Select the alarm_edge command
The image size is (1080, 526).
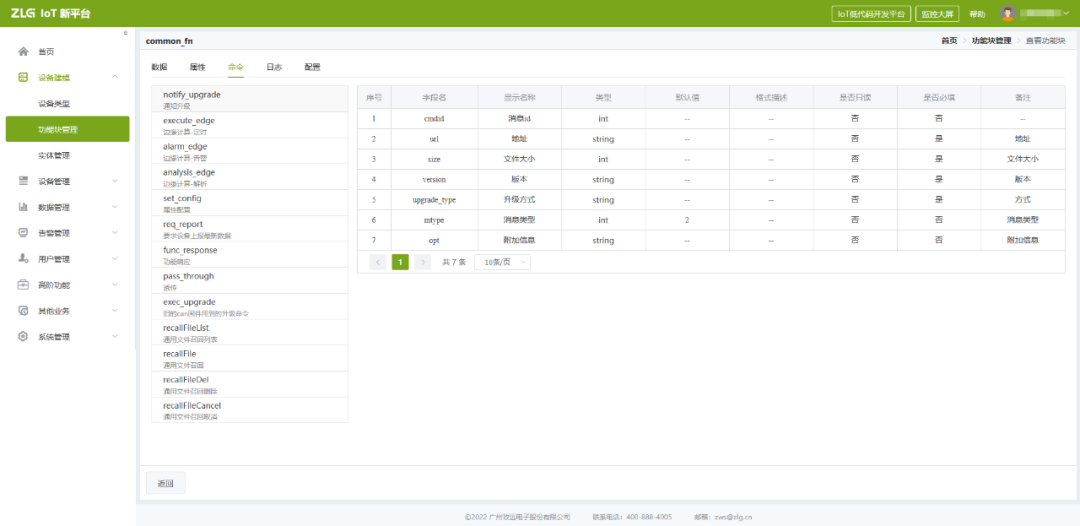tap(250, 151)
